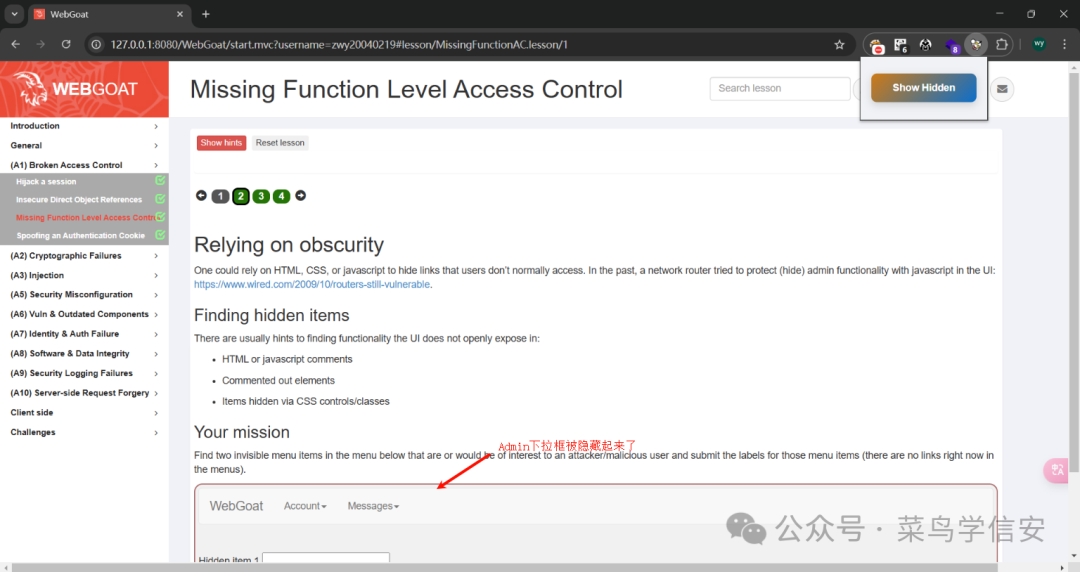
Task: Open the envelope mail icon
Action: coord(1002,89)
